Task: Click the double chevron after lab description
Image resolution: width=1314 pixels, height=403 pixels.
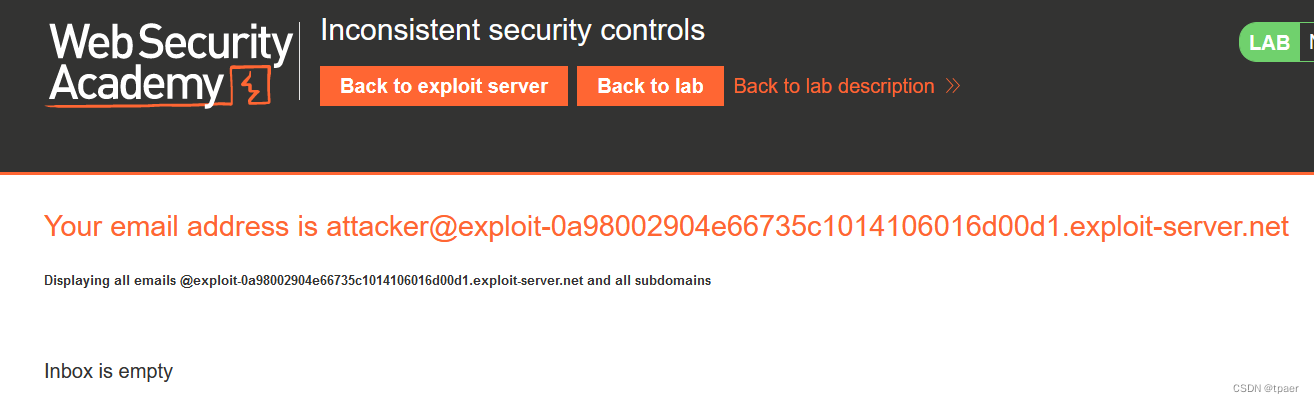Action: [952, 86]
